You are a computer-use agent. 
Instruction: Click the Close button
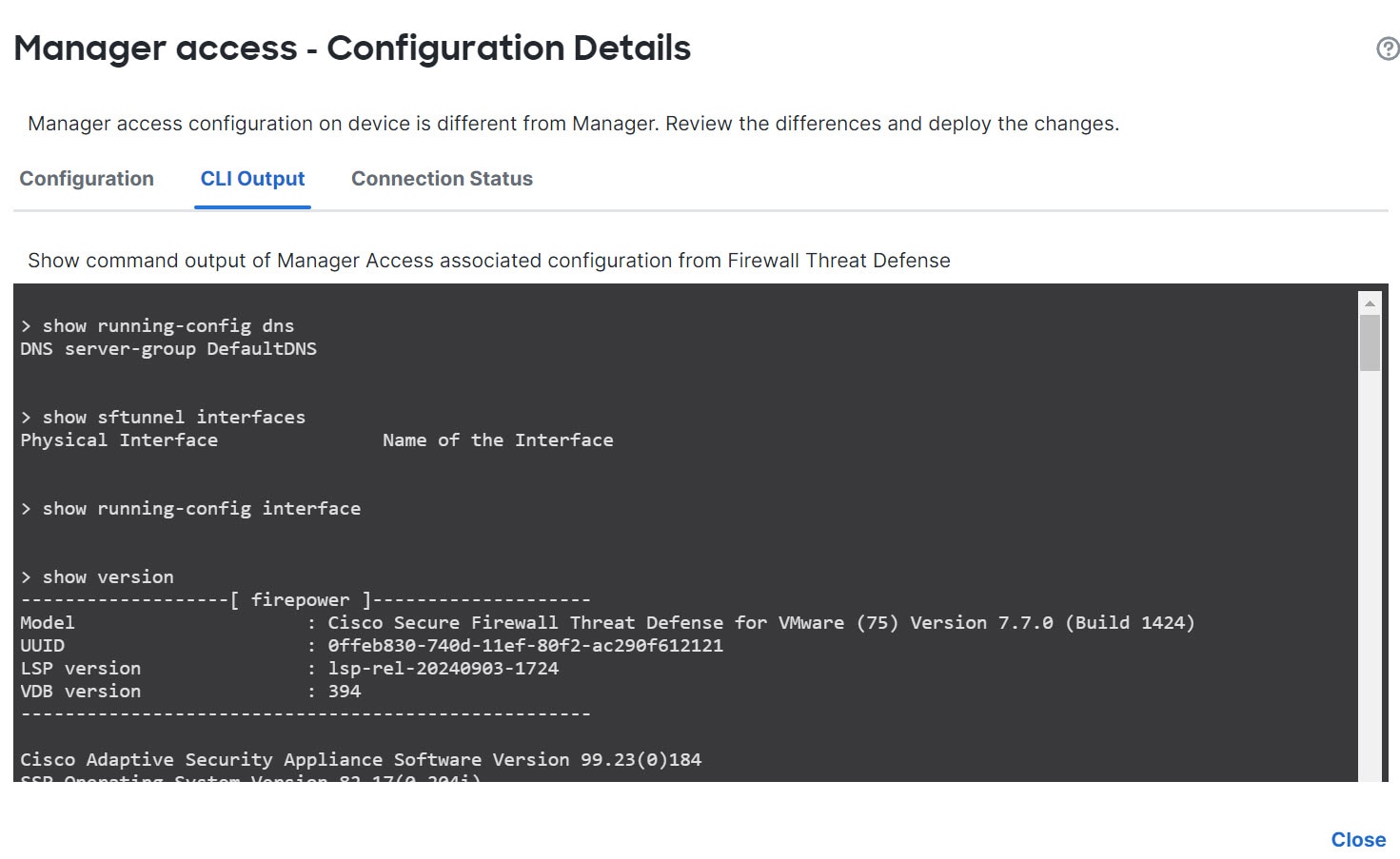tap(1358, 840)
